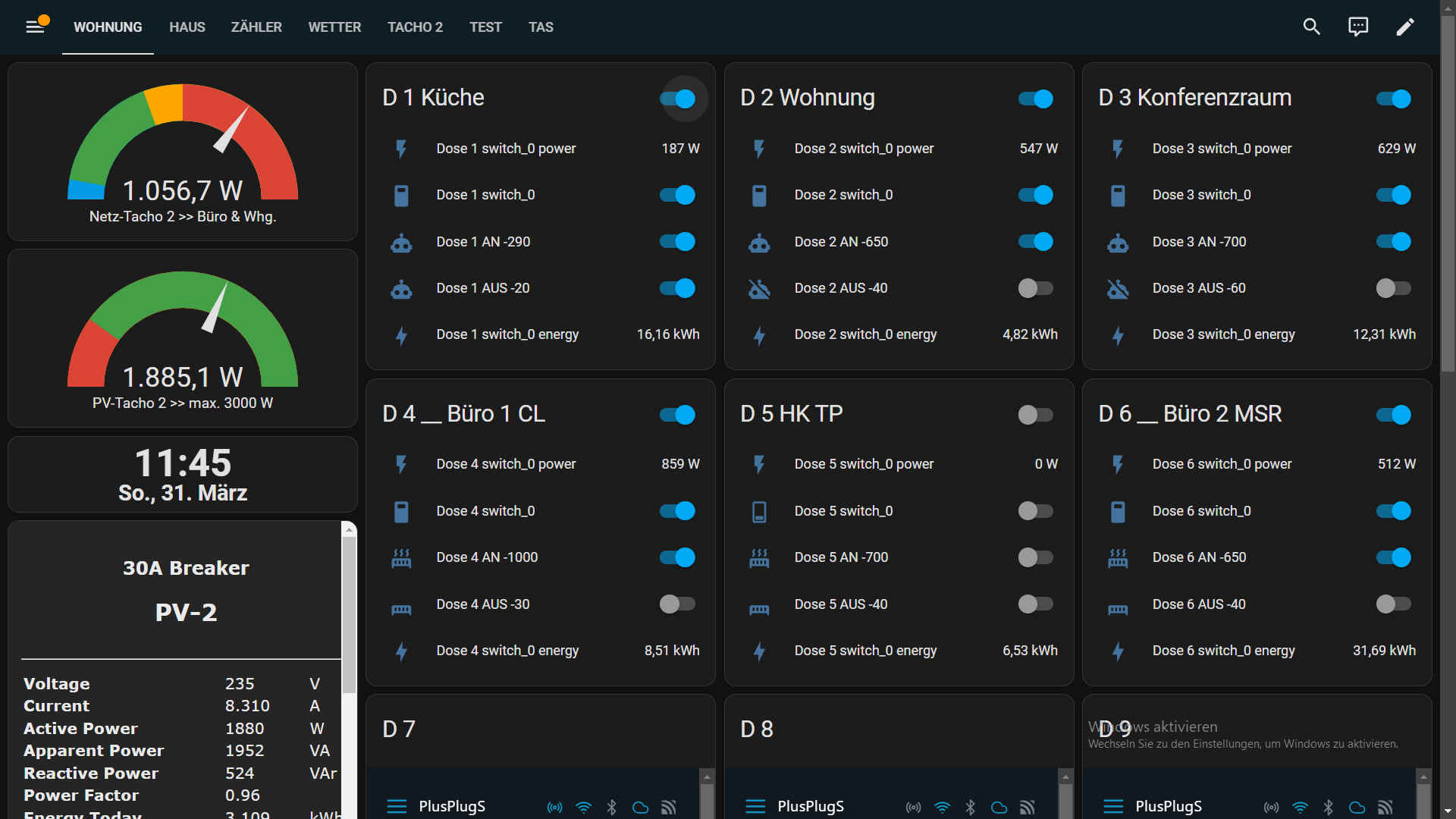
Task: Toggle the D 1 Küche group switch
Action: tap(677, 99)
